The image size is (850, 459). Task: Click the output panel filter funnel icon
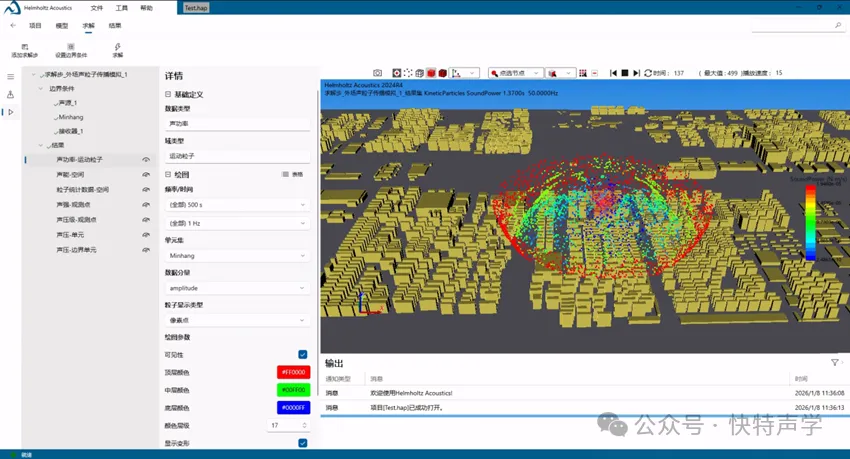(835, 363)
